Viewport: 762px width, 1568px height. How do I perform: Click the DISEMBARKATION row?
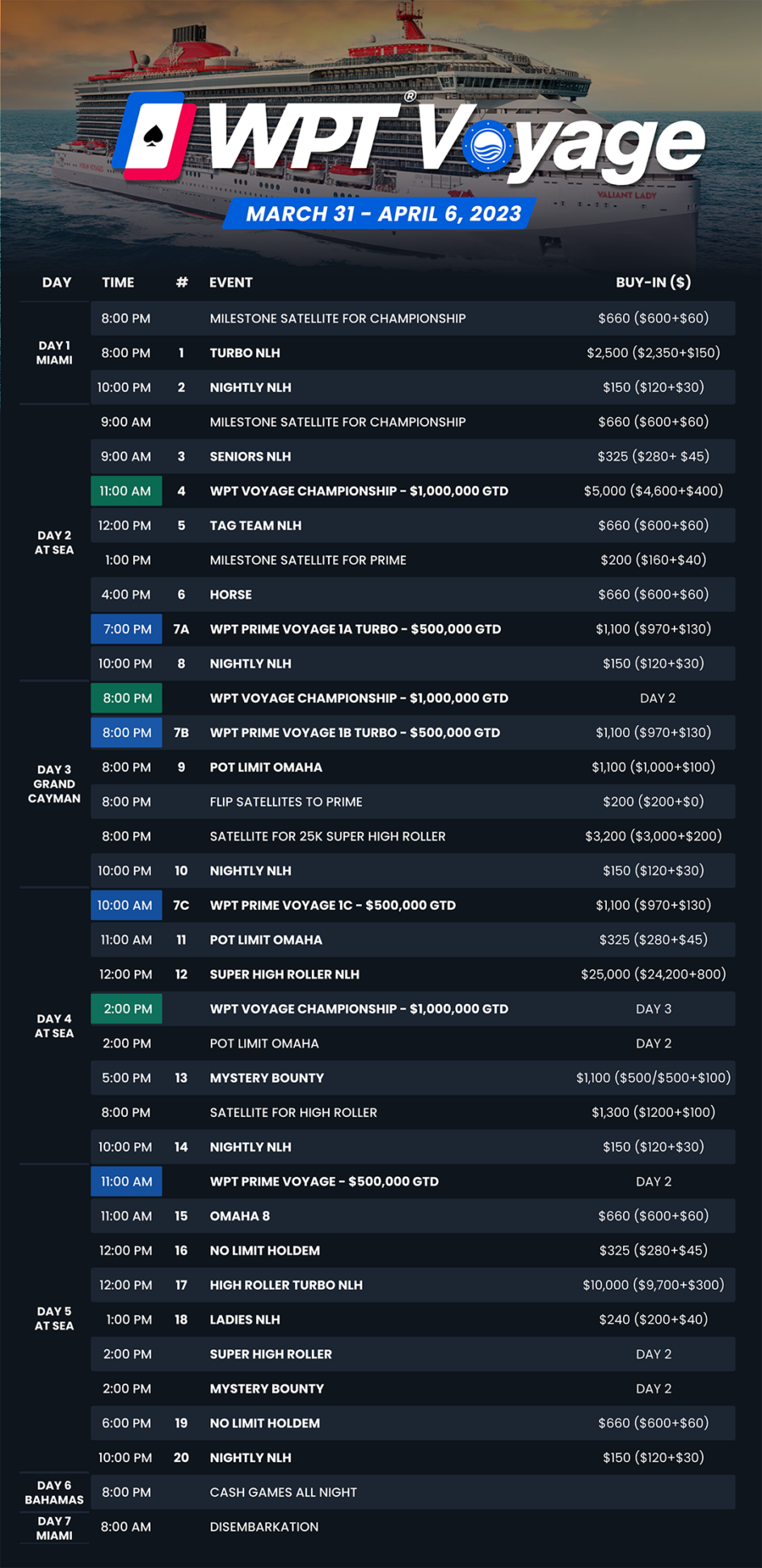click(x=413, y=1528)
